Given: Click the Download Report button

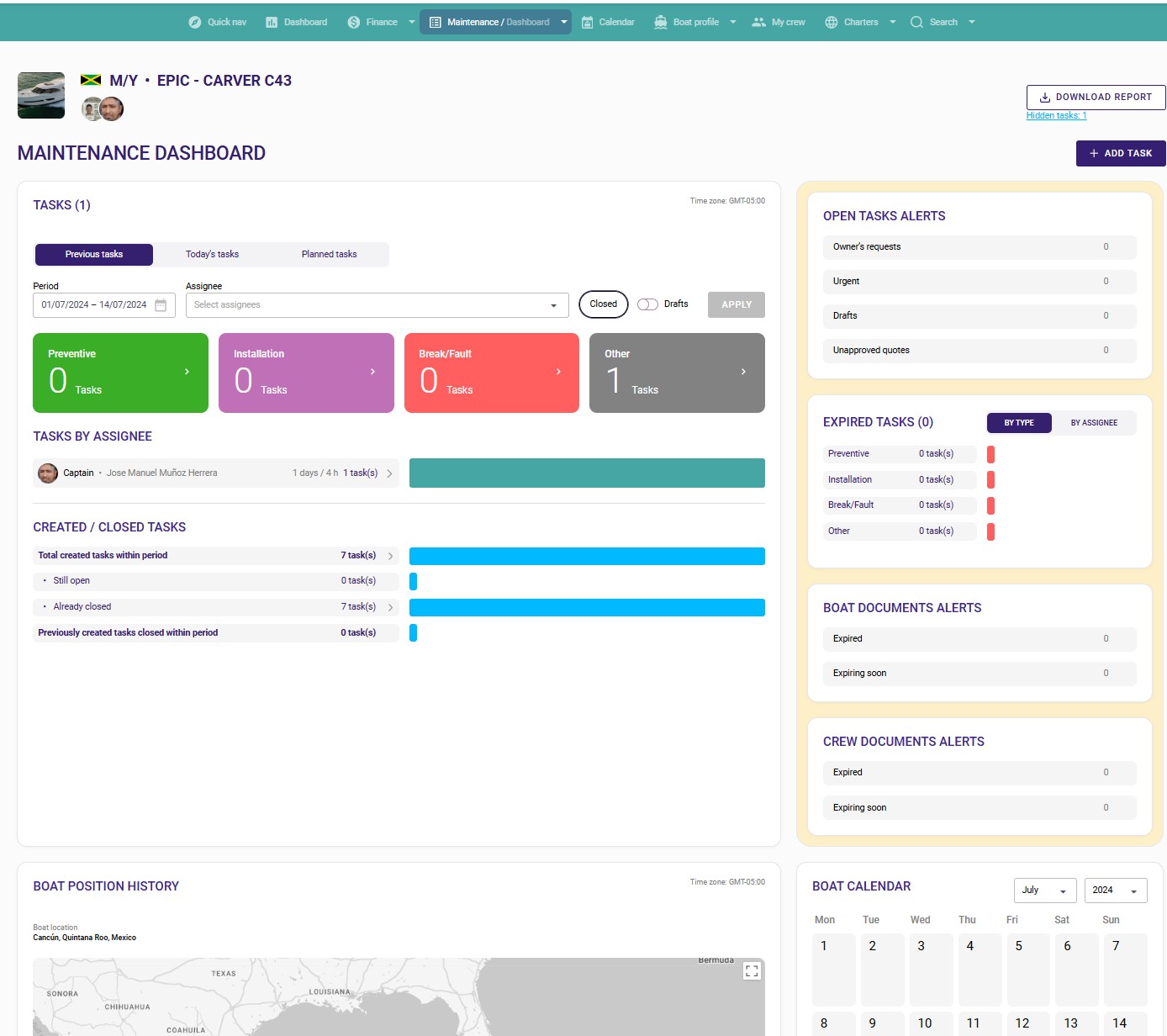Looking at the screenshot, I should 1096,98.
